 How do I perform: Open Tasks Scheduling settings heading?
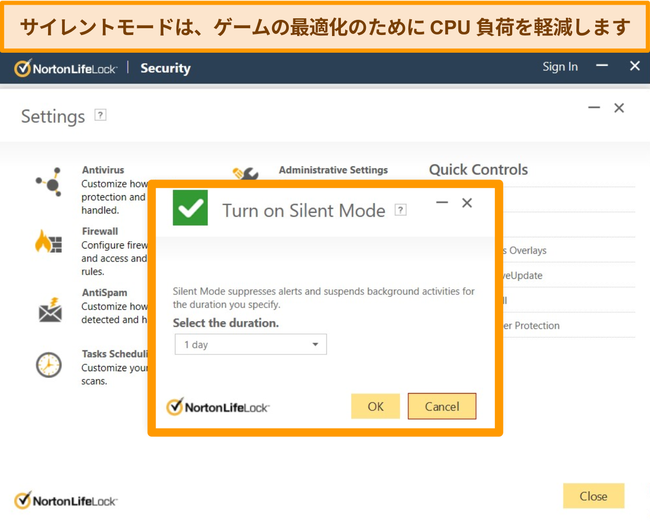point(114,354)
